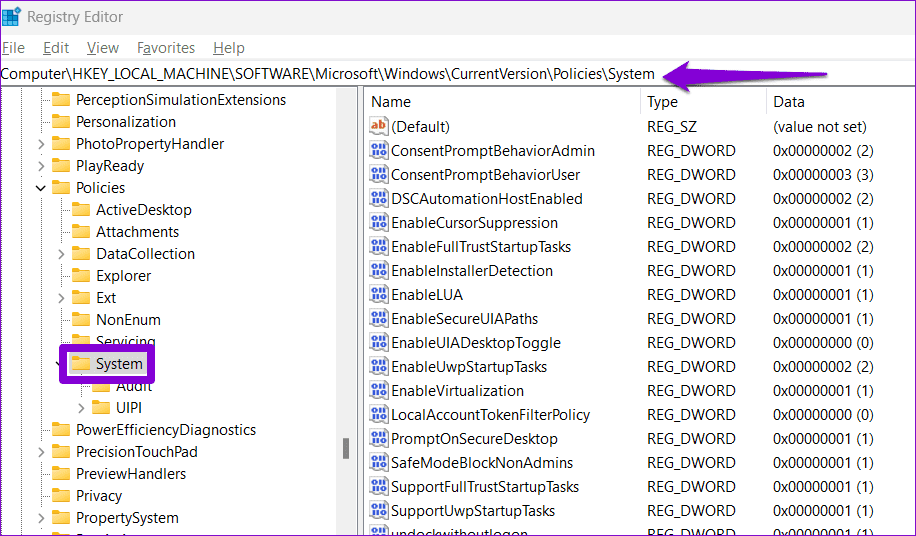
Task: Click the Personalization folder icon
Action: 61,121
